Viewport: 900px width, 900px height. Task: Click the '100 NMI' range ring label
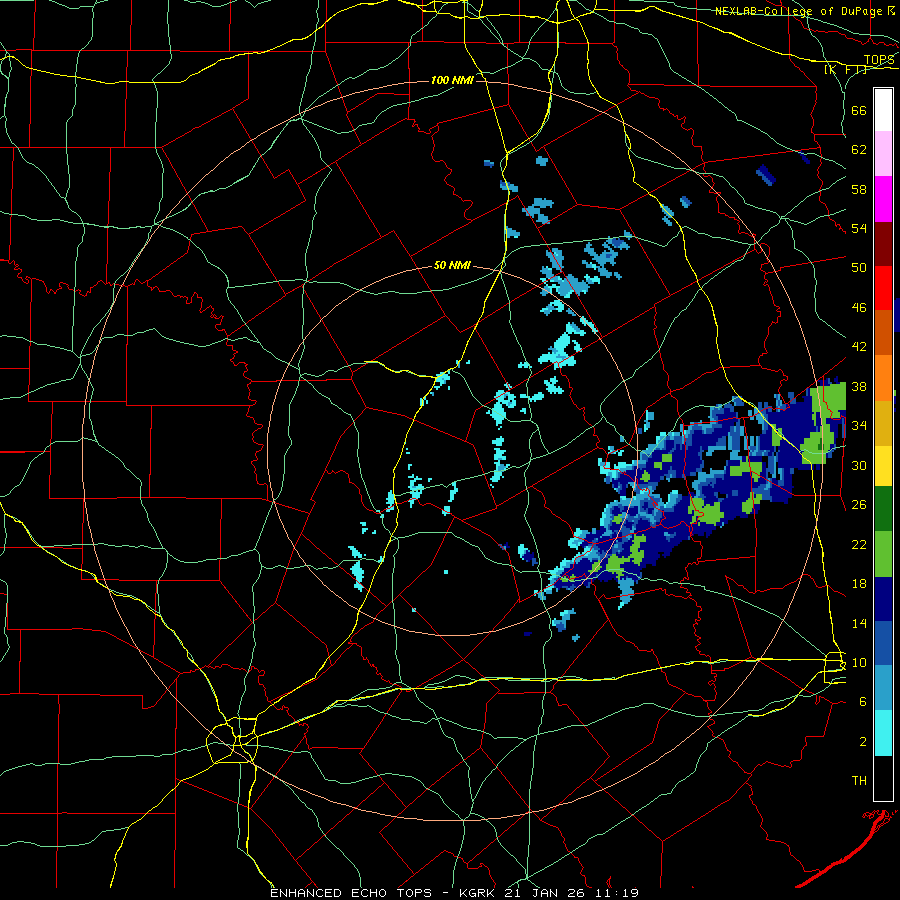452,80
